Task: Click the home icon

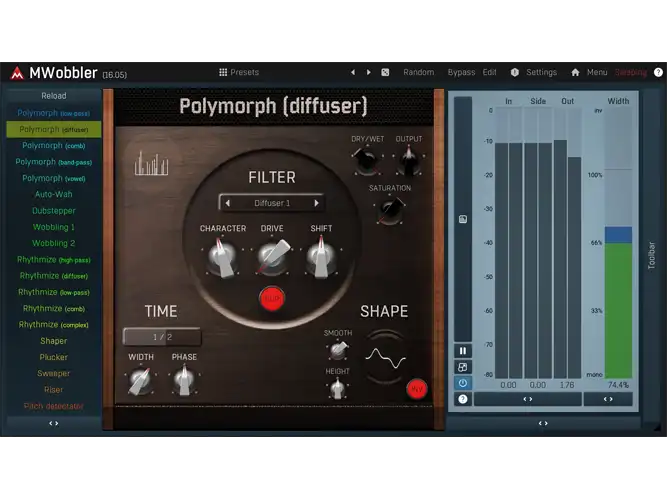Action: coord(575,72)
